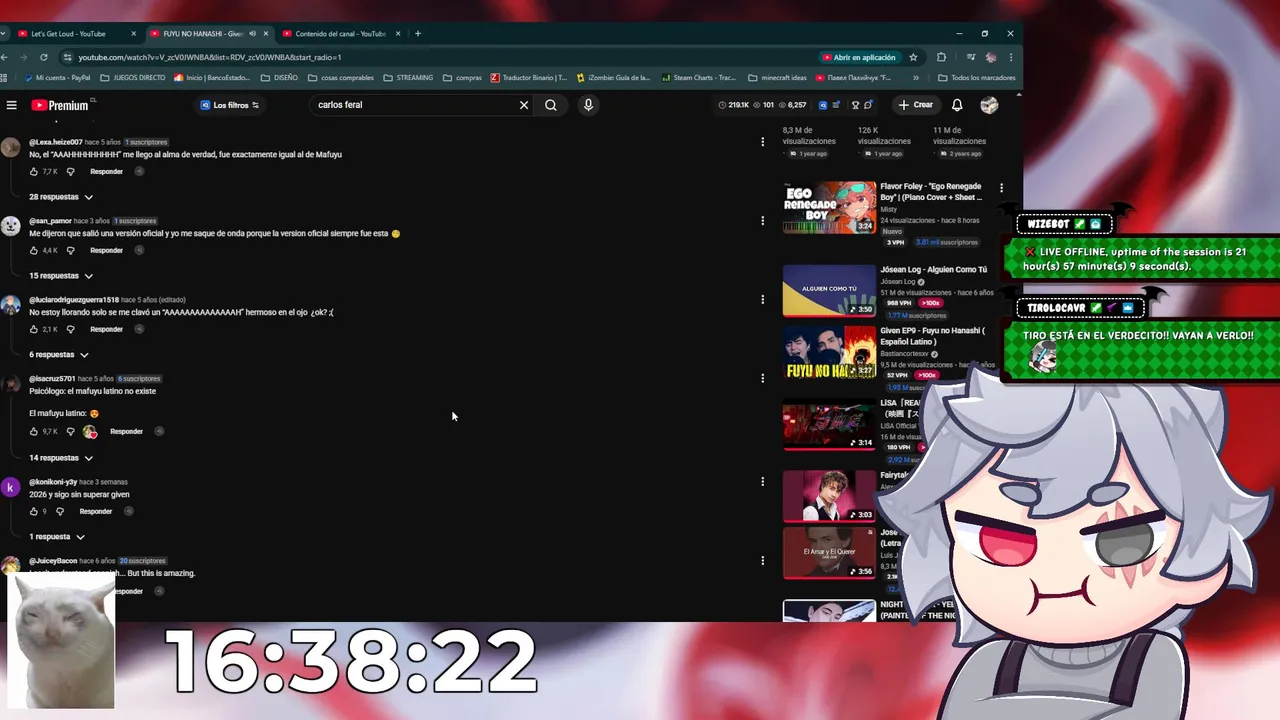Open the STREAMING bookmarks folder
Screen dimensions: 1280x720
408,78
